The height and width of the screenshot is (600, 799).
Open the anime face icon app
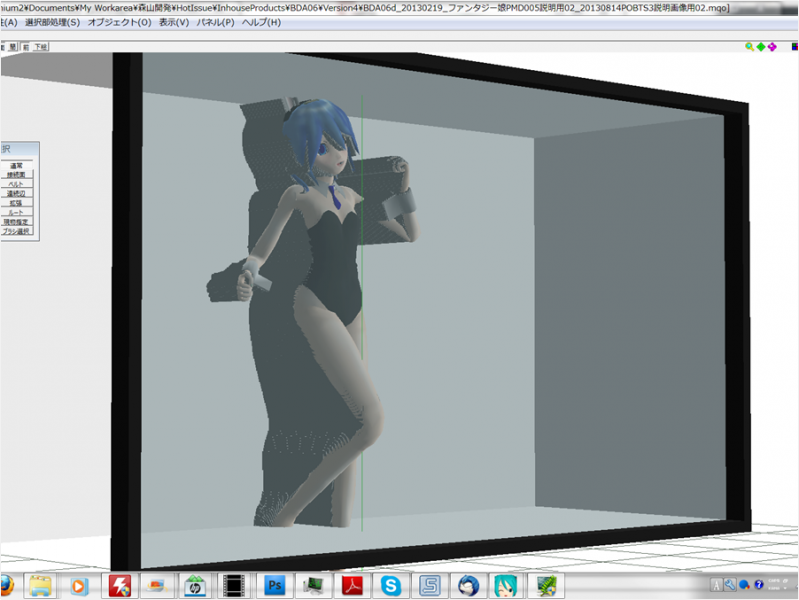pyautogui.click(x=505, y=586)
